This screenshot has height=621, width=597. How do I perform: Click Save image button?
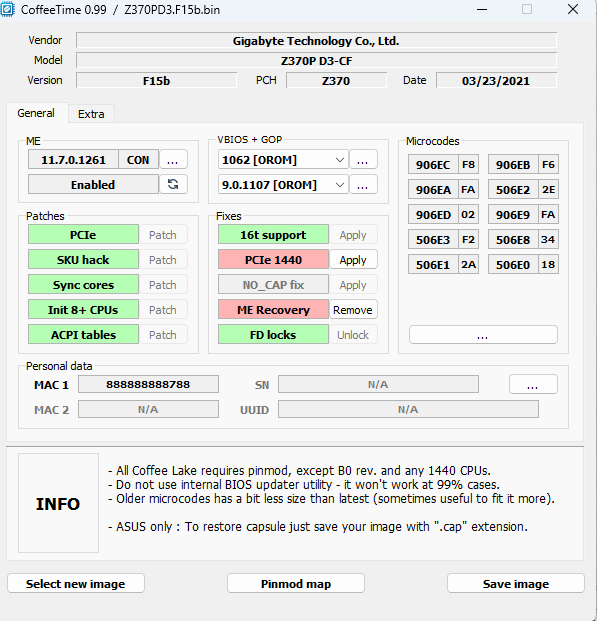[515, 583]
